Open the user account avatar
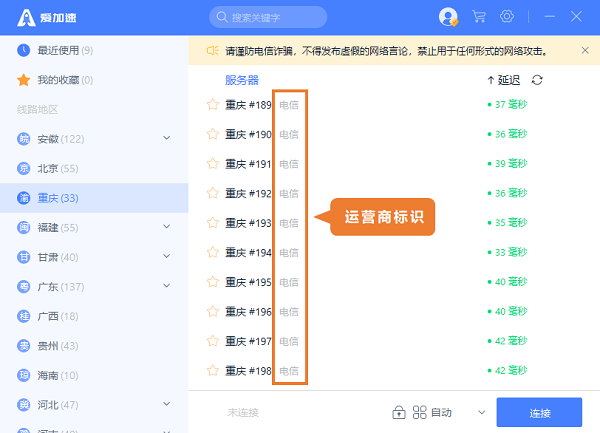This screenshot has width=600, height=433. point(448,17)
